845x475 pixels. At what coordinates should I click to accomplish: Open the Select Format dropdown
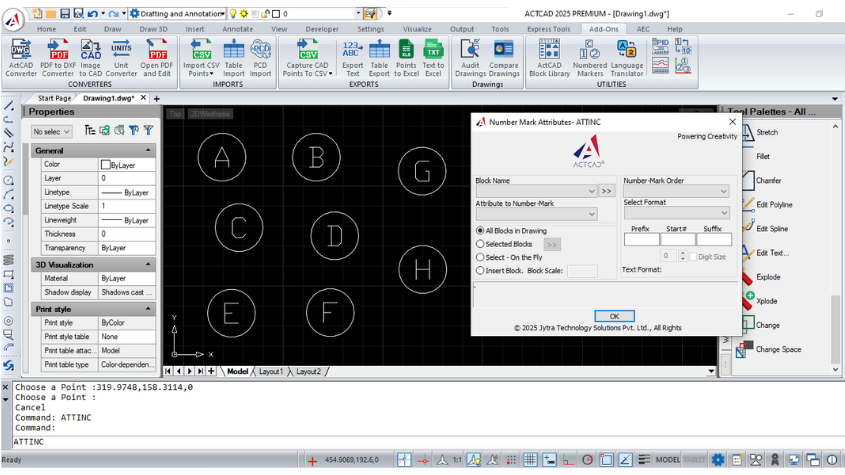[676, 213]
